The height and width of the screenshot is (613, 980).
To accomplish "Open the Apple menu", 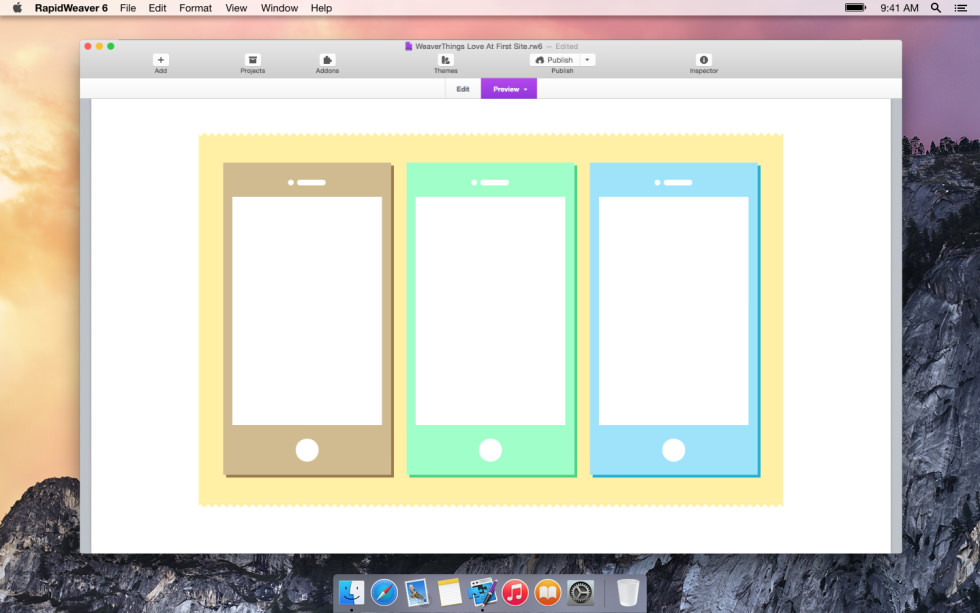I will (x=18, y=8).
